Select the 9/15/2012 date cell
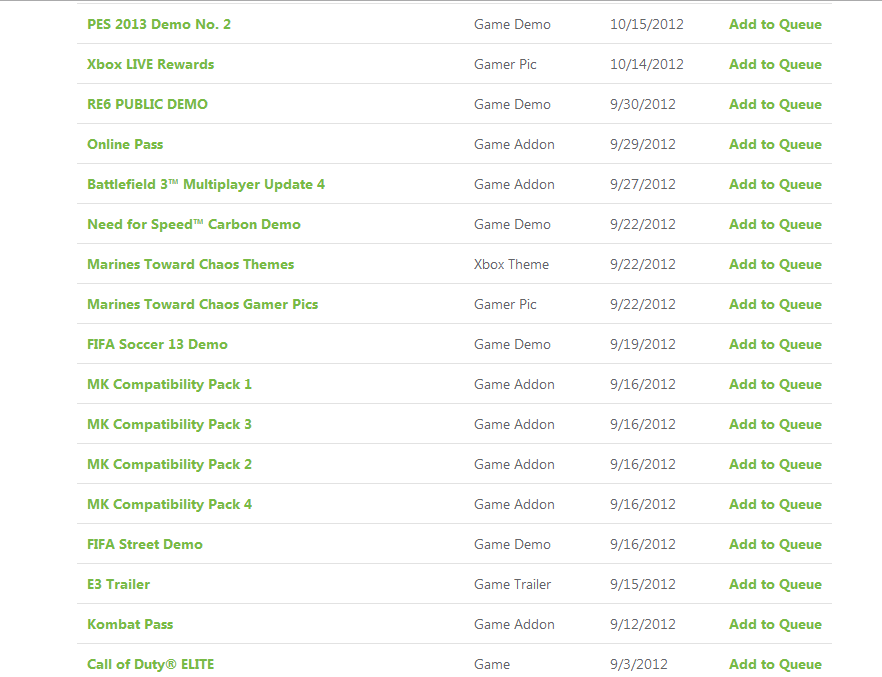 point(642,584)
